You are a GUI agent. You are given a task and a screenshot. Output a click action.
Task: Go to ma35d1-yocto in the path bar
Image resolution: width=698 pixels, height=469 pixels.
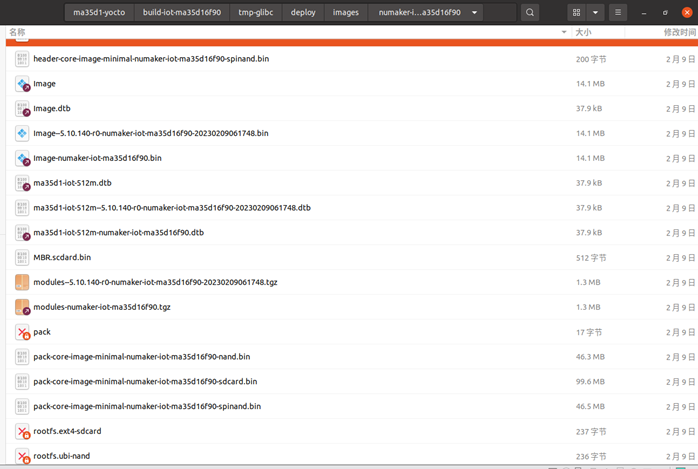(x=100, y=13)
